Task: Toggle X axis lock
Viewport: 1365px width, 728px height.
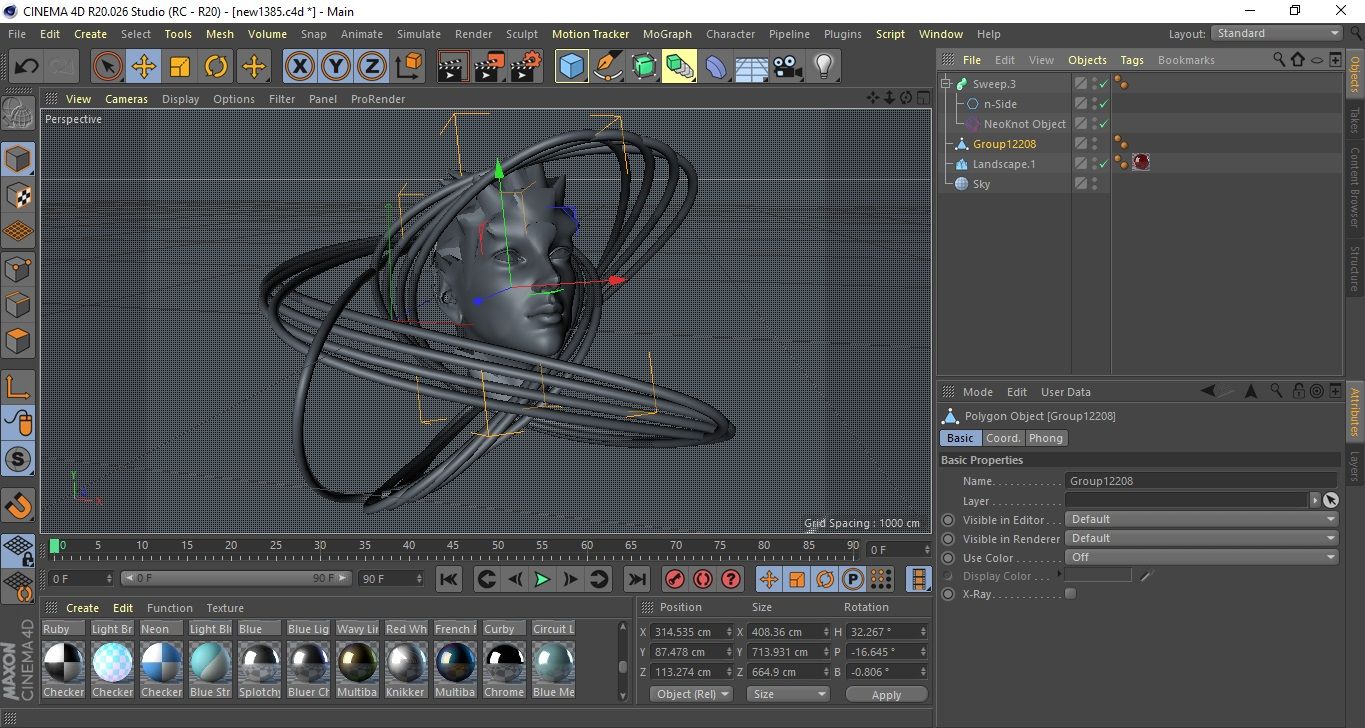Action: pos(300,67)
